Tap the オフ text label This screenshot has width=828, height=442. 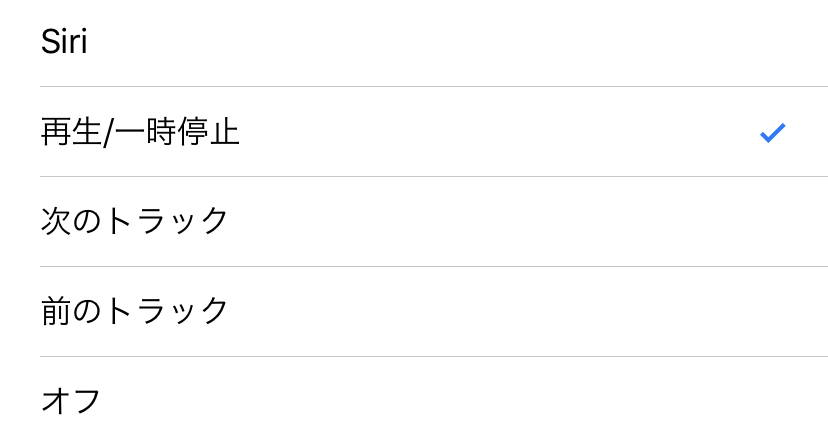[71, 401]
